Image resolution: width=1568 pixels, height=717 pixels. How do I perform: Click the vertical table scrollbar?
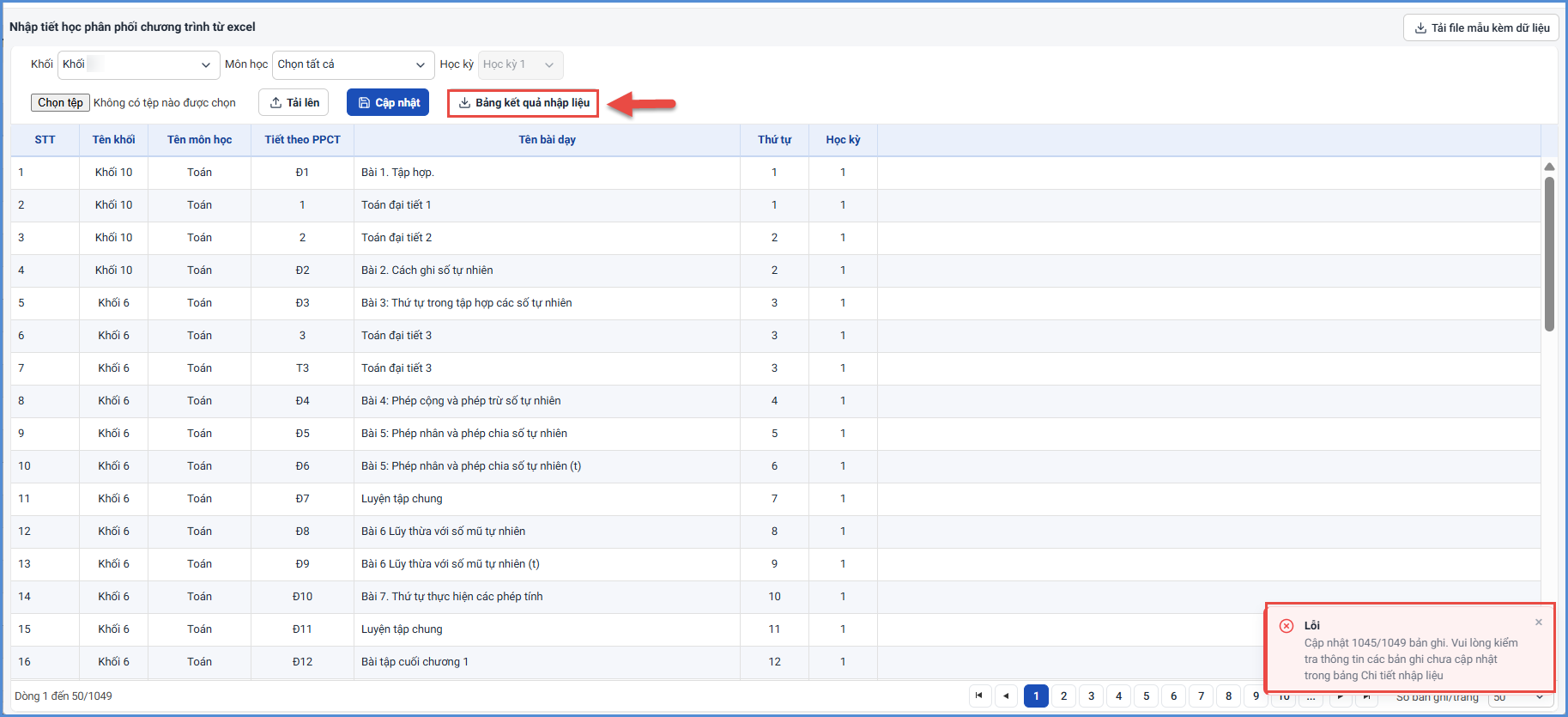pyautogui.click(x=1549, y=253)
